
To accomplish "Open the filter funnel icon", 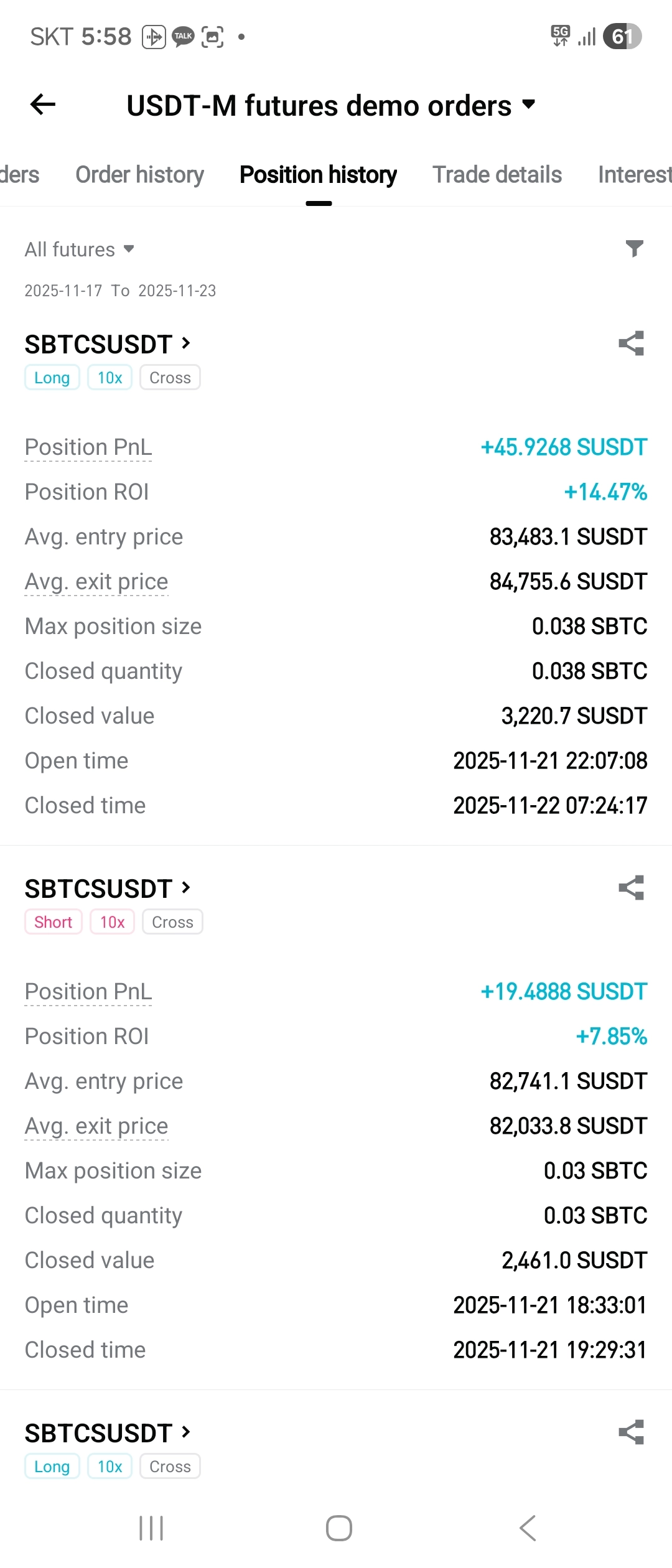I will [634, 249].
